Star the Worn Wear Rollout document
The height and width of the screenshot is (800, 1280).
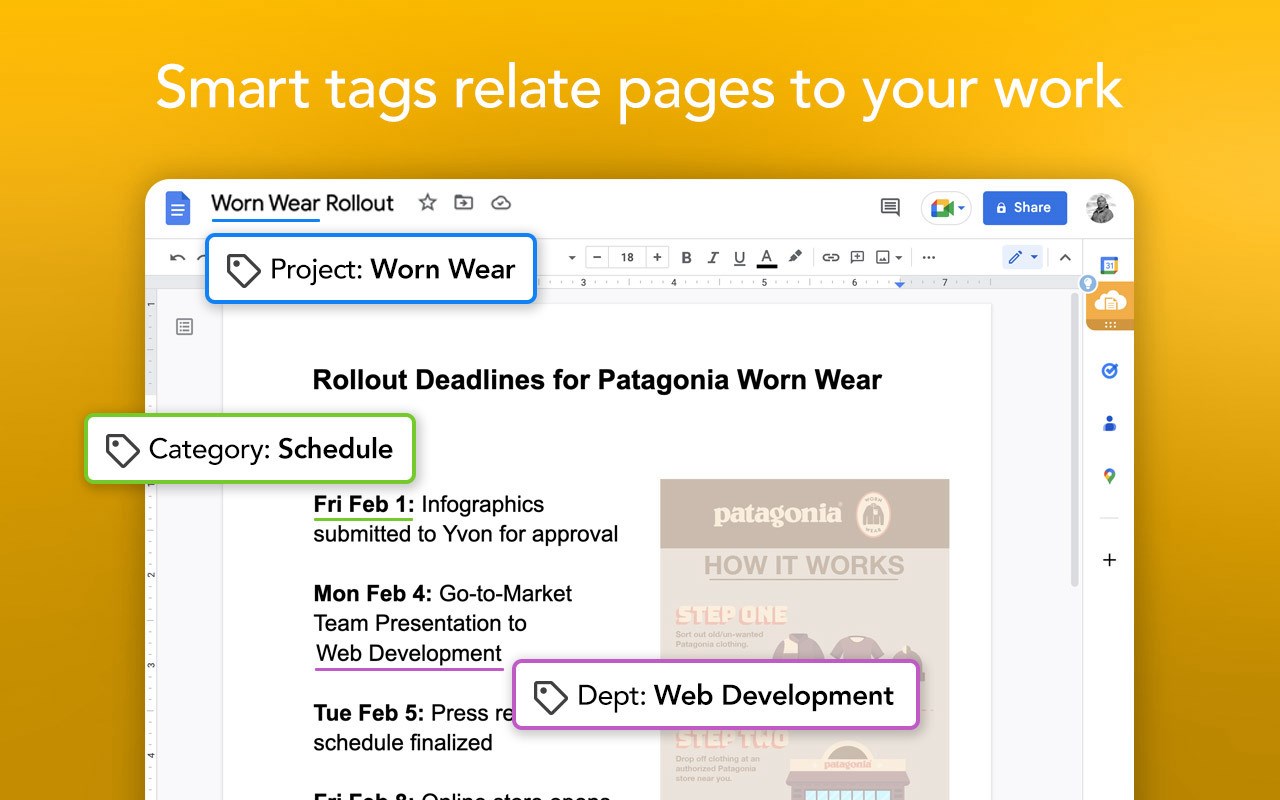tap(427, 203)
